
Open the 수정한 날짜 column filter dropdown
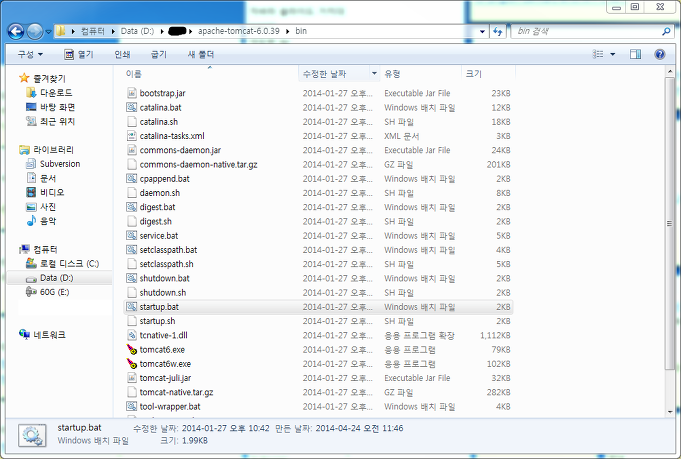pos(374,74)
